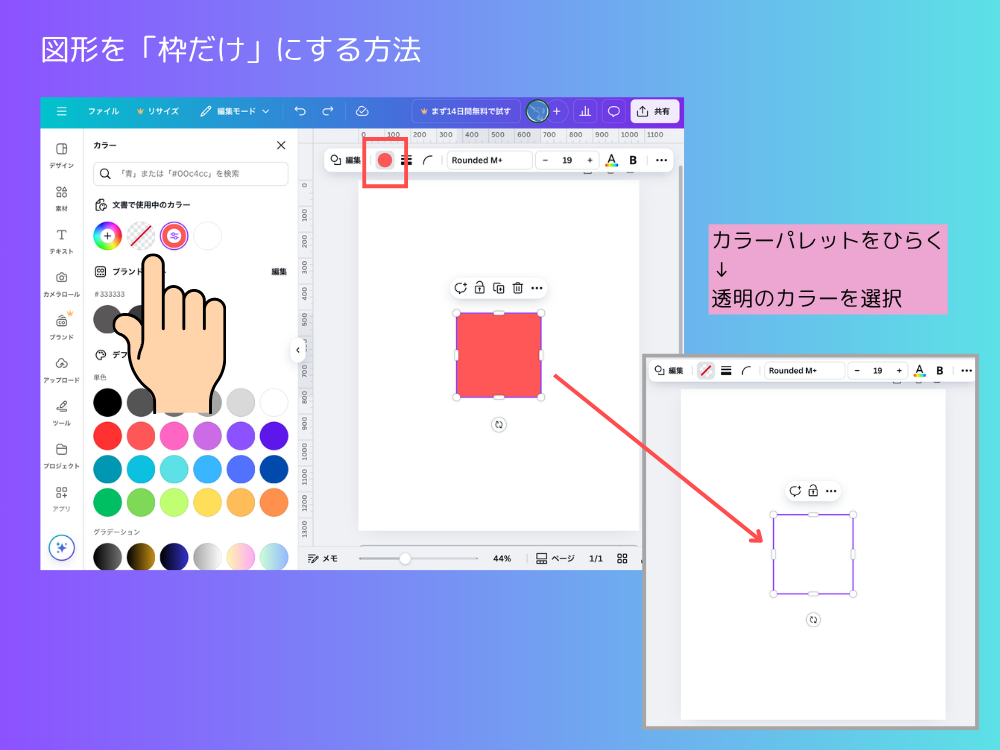The image size is (1000, 750).
Task: Open the hamburger main menu
Action: coord(62,112)
